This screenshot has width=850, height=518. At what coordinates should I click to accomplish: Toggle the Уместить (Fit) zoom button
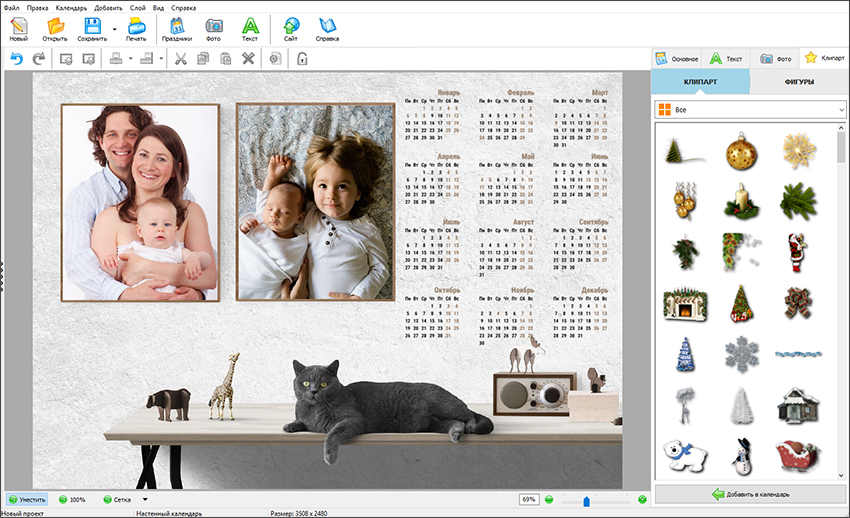(x=27, y=499)
